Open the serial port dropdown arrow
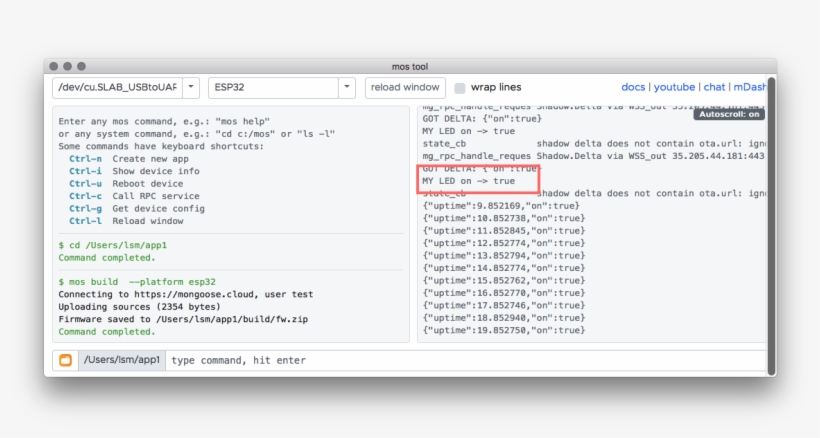The image size is (820, 438). 191,88
